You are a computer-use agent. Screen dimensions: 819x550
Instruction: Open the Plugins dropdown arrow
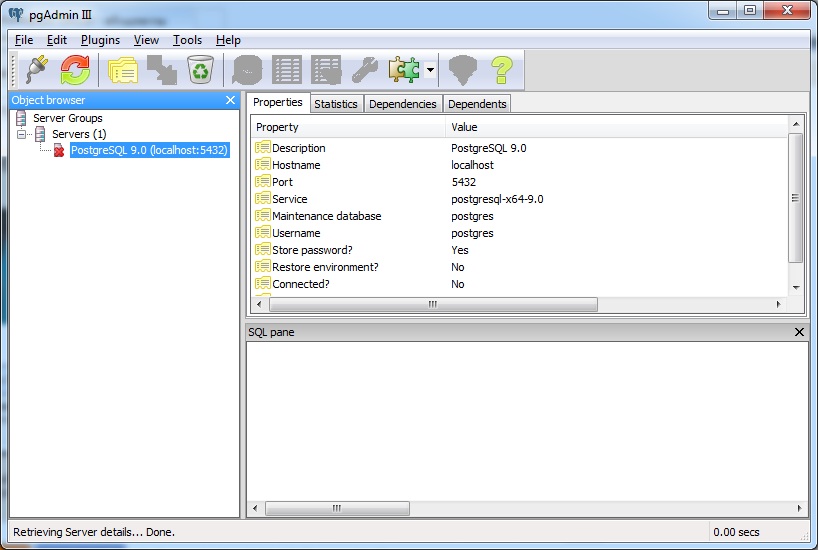coord(430,69)
